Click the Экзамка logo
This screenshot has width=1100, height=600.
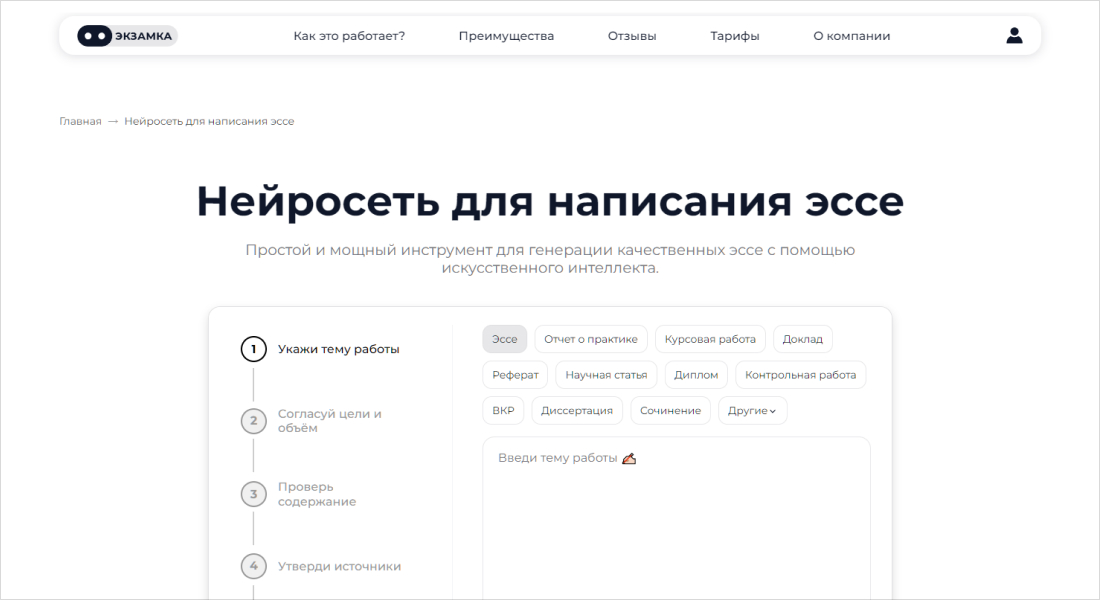pyautogui.click(x=127, y=36)
